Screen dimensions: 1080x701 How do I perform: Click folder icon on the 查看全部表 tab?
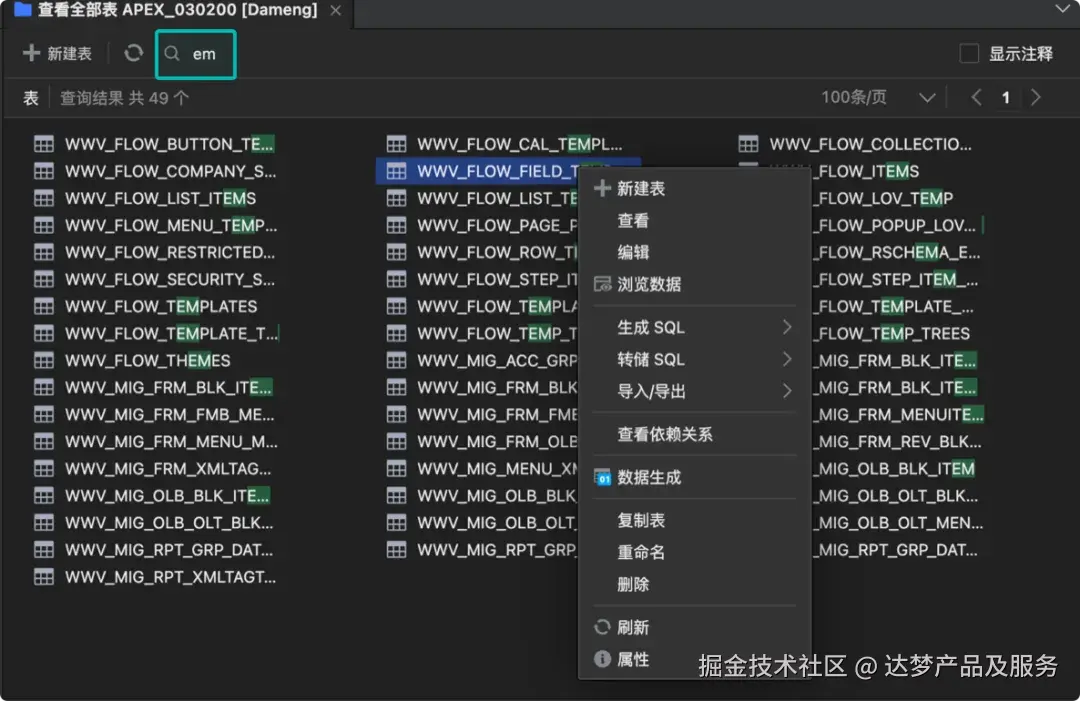coord(23,10)
